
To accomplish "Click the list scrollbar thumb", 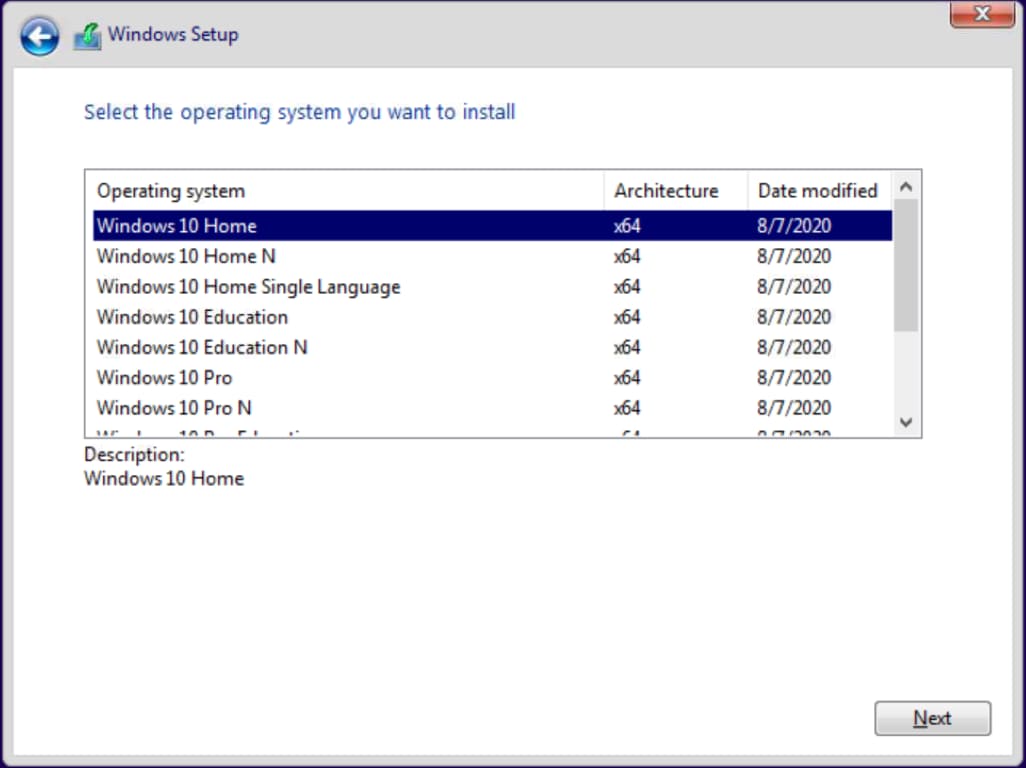I will (906, 265).
